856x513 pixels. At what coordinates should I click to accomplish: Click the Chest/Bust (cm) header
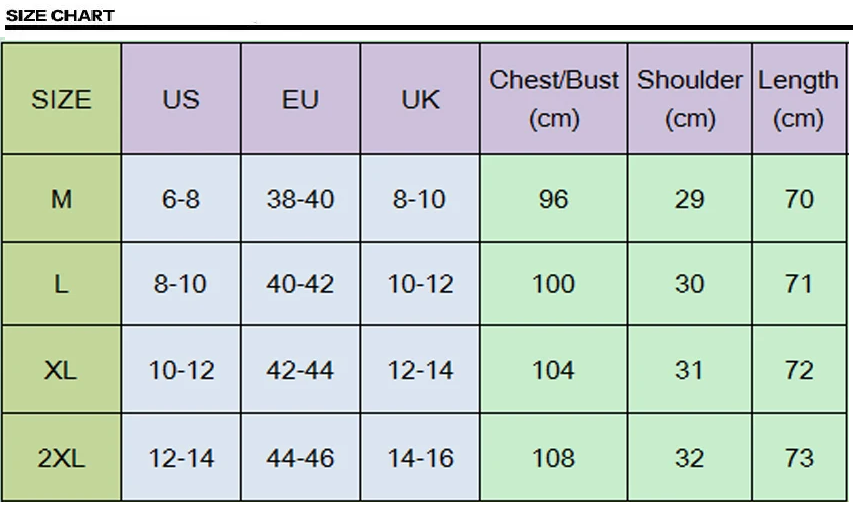[554, 99]
